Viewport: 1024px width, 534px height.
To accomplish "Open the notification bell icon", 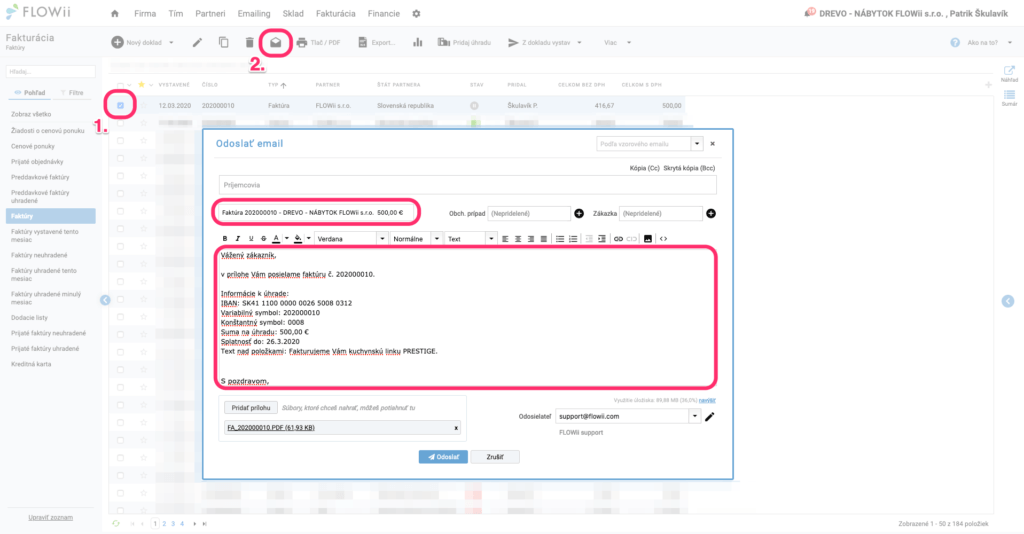I will [x=810, y=12].
